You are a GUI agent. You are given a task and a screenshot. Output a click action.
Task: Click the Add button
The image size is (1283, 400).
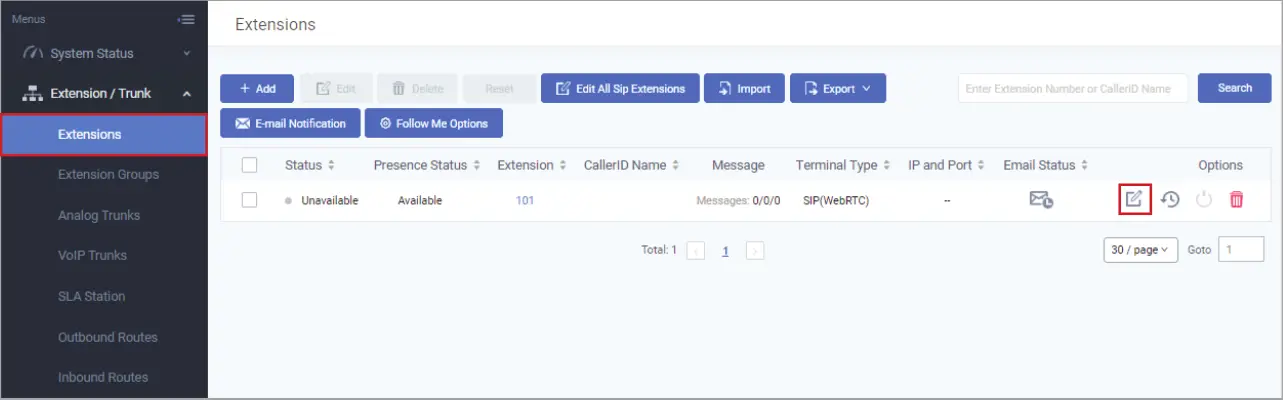pyautogui.click(x=257, y=88)
